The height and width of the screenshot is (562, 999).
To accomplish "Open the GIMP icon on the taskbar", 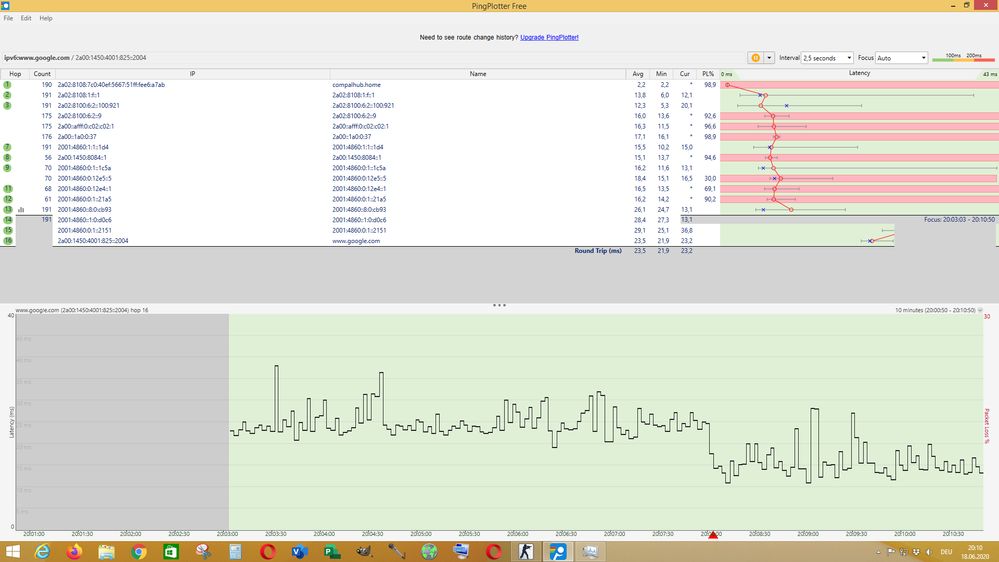I will [364, 552].
